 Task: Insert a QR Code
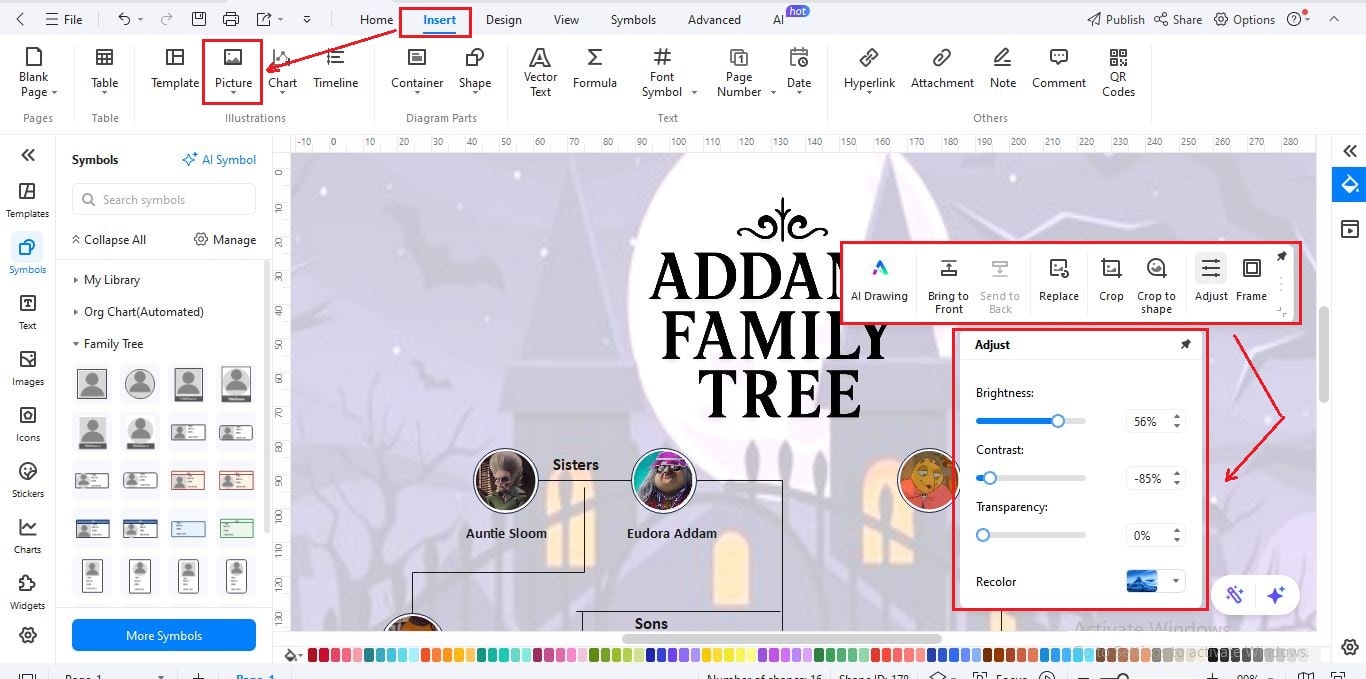pos(1117,70)
